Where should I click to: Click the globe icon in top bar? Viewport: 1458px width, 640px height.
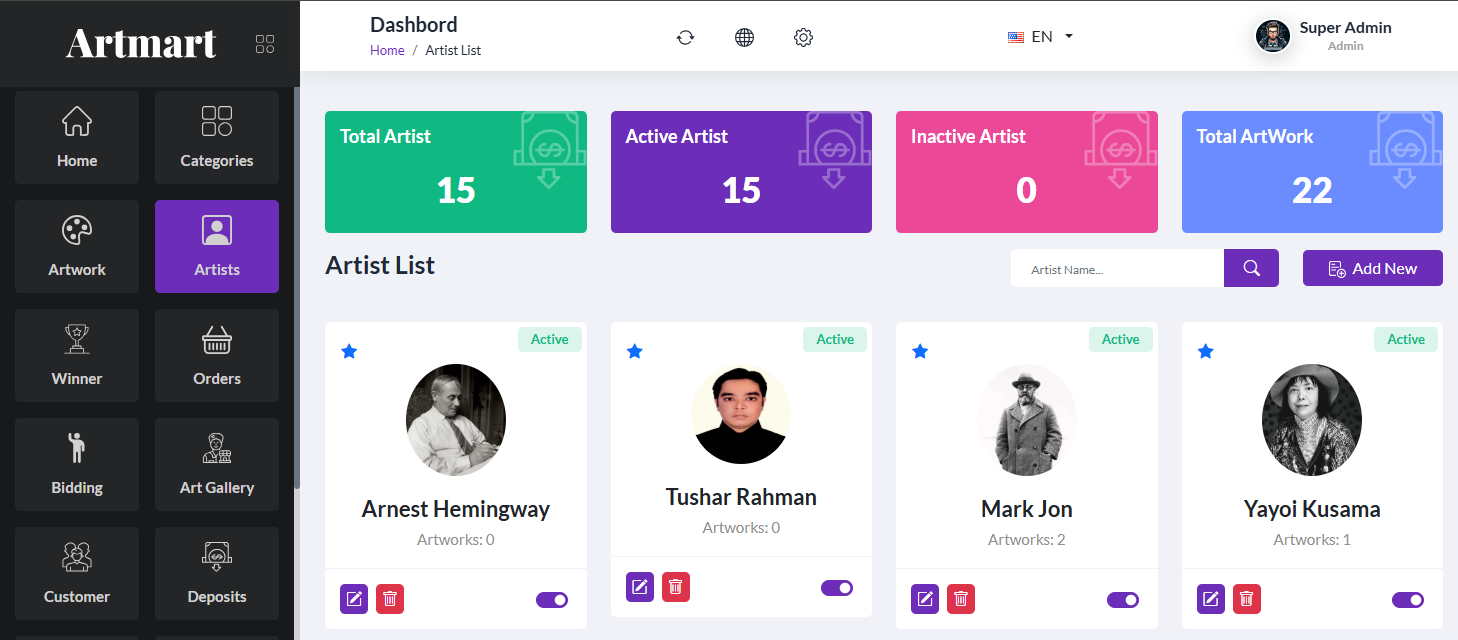tap(744, 37)
